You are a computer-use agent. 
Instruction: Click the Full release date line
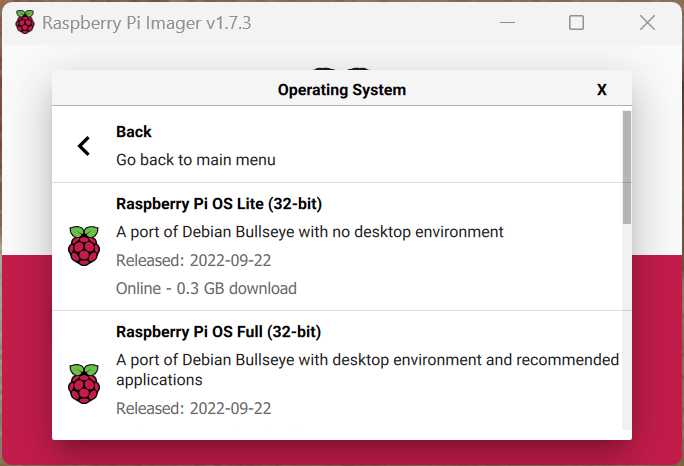pyautogui.click(x=194, y=408)
